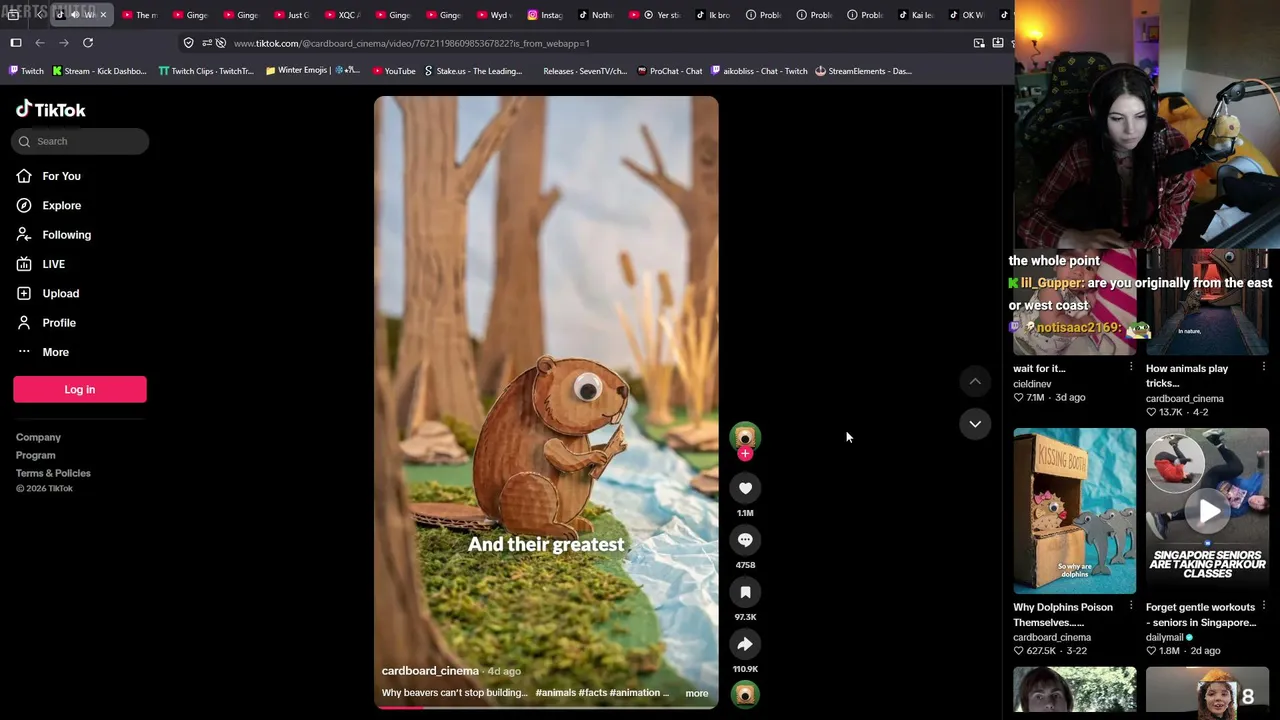Open Twitch Clips - TwitchTr... bookmark
This screenshot has width=1280, height=720.
[206, 71]
